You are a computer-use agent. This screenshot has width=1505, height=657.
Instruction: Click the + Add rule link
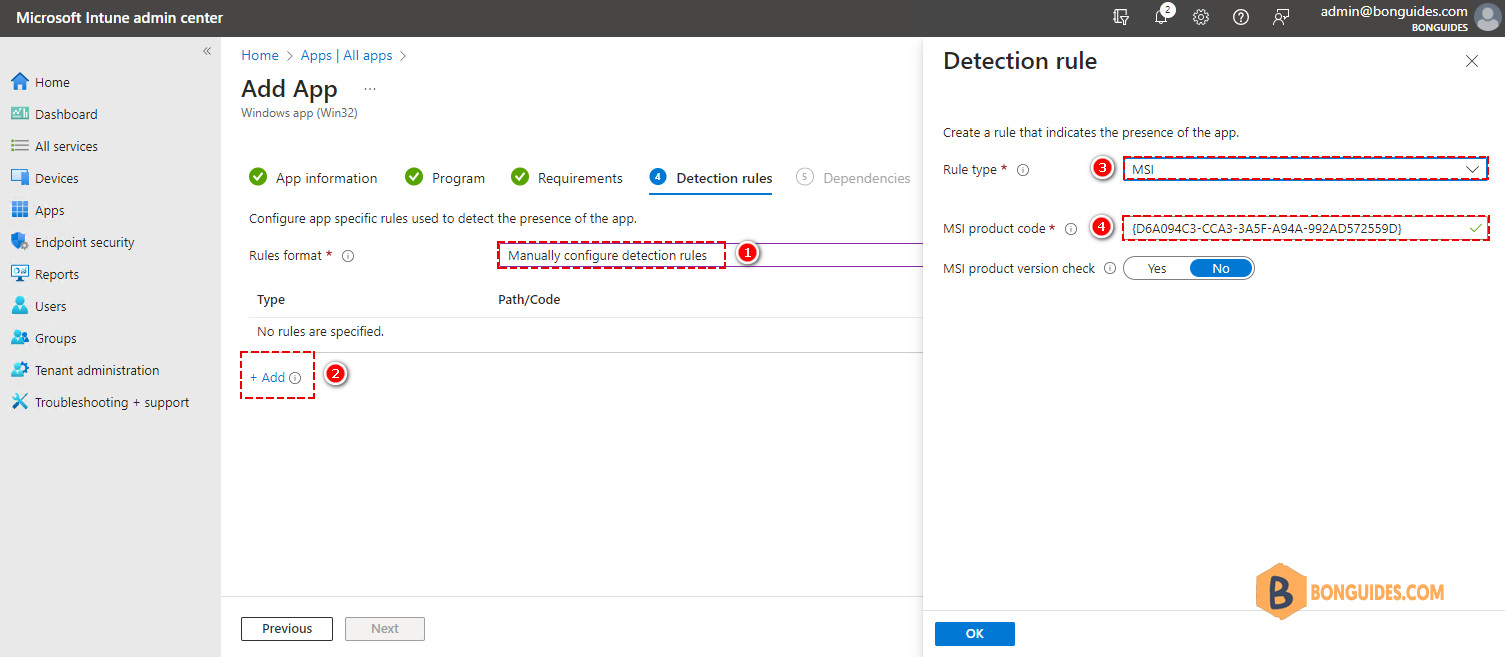click(x=267, y=377)
